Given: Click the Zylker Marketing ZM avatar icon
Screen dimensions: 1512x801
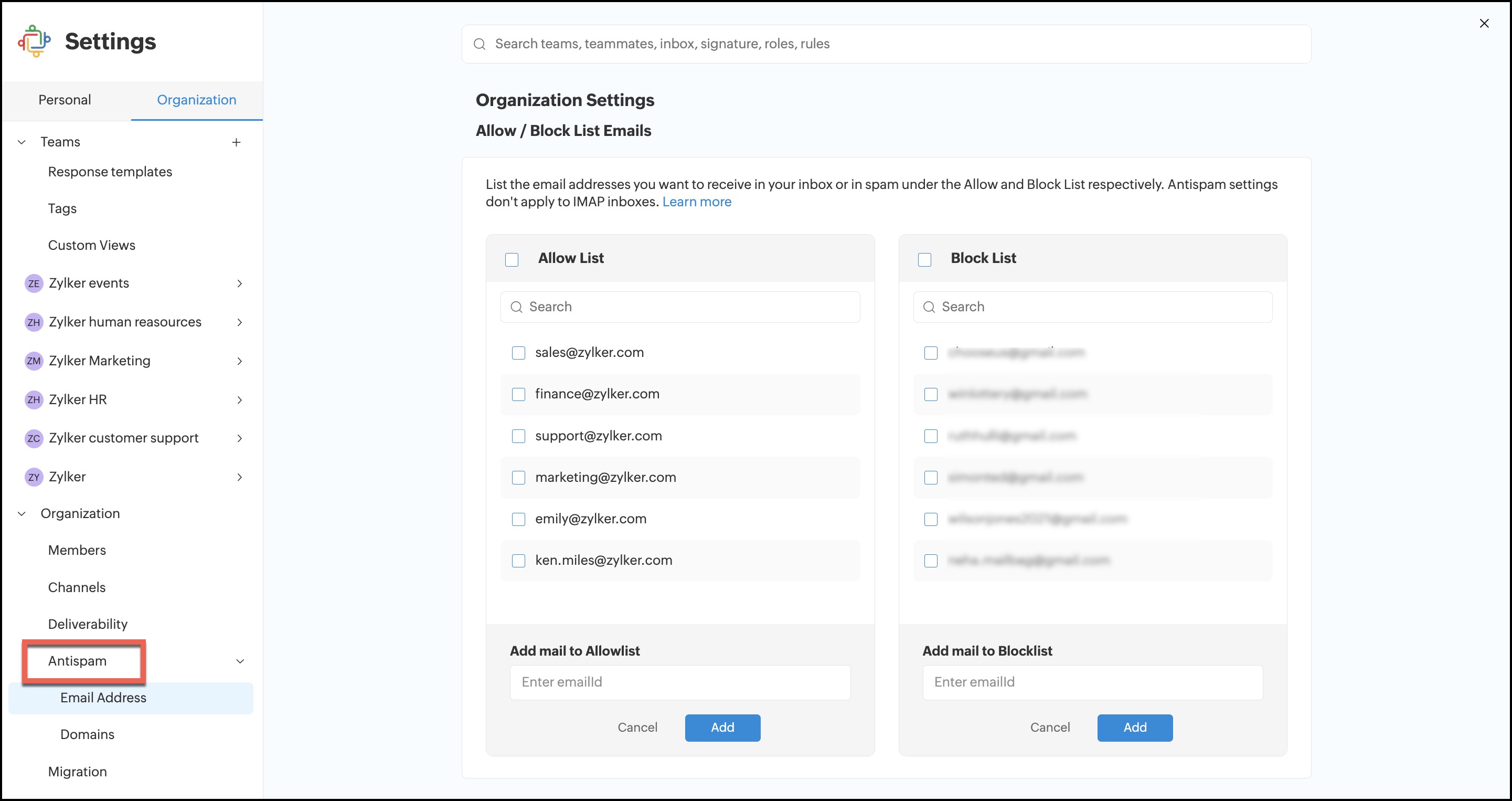Looking at the screenshot, I should (34, 361).
